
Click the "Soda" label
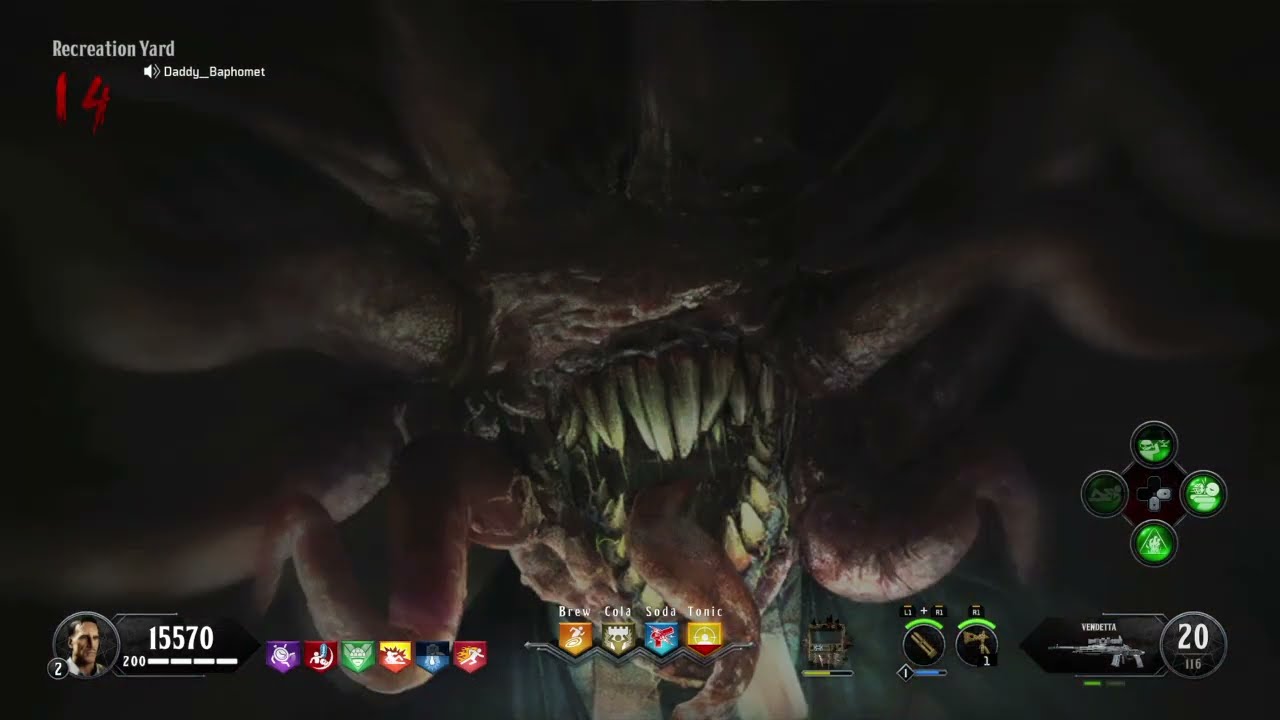pyautogui.click(x=661, y=611)
